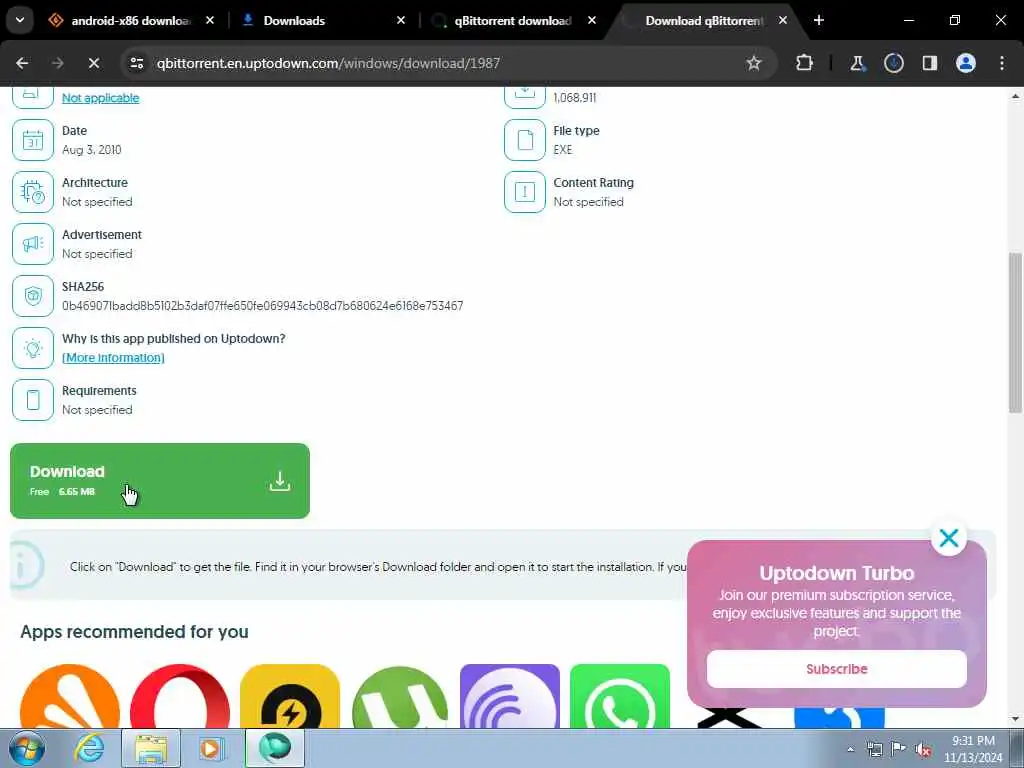The image size is (1024, 768).
Task: Switch to qBittorrent download tab
Action: click(x=513, y=21)
